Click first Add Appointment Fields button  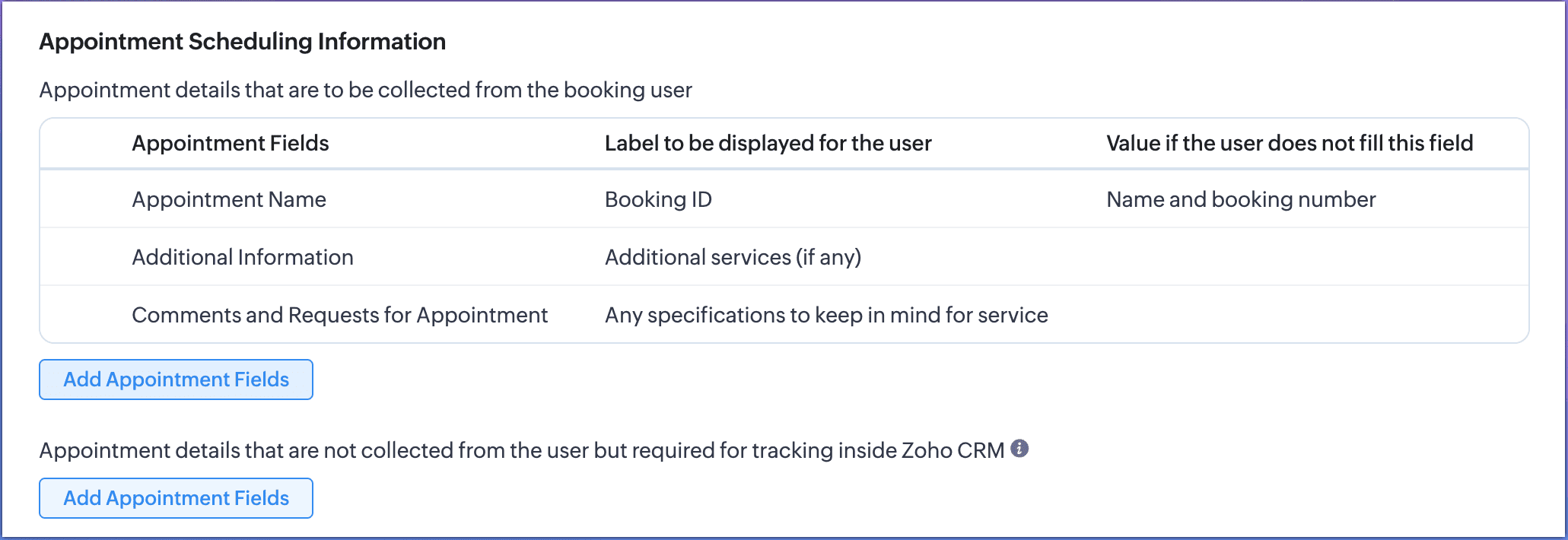(176, 380)
